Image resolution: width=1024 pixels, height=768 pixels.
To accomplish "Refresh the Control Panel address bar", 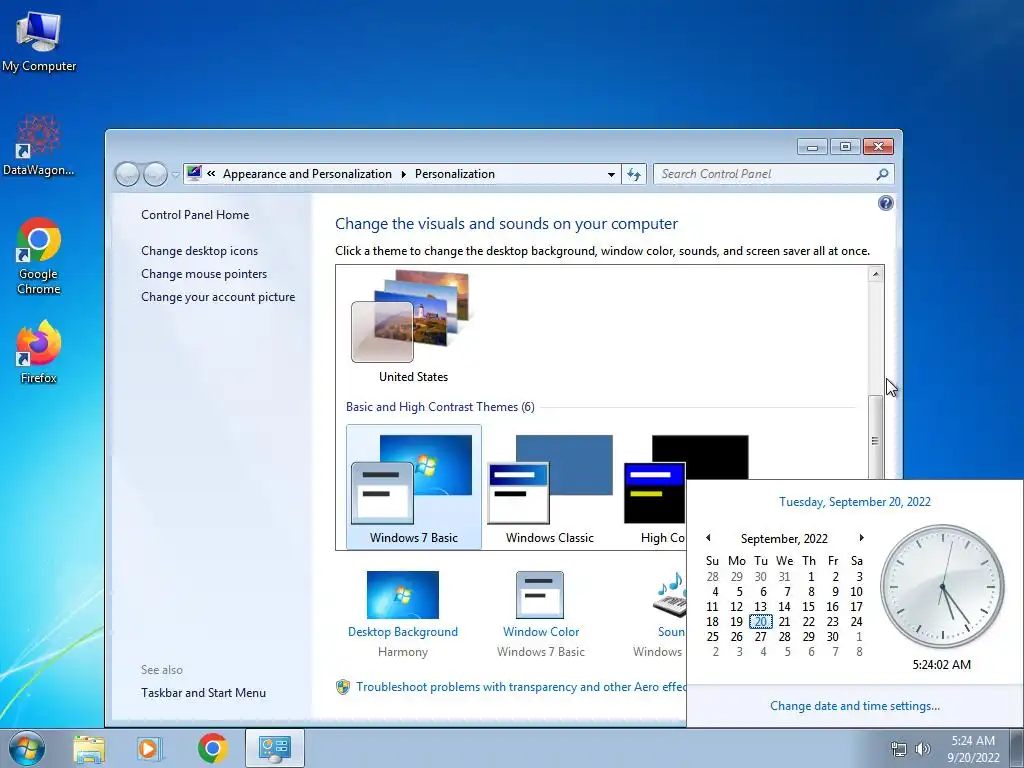I will pyautogui.click(x=633, y=174).
